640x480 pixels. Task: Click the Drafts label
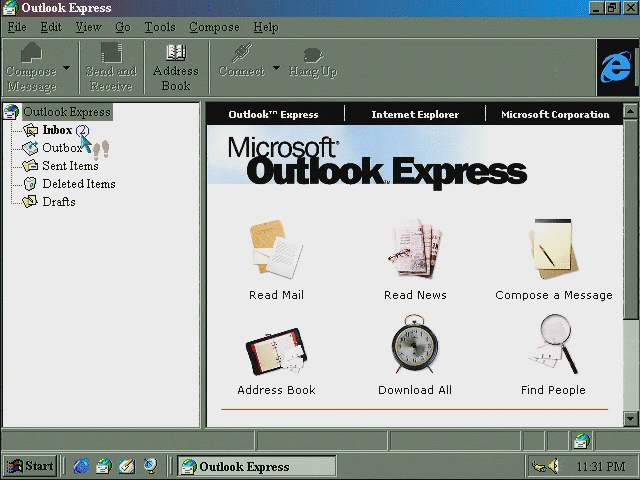(x=59, y=202)
